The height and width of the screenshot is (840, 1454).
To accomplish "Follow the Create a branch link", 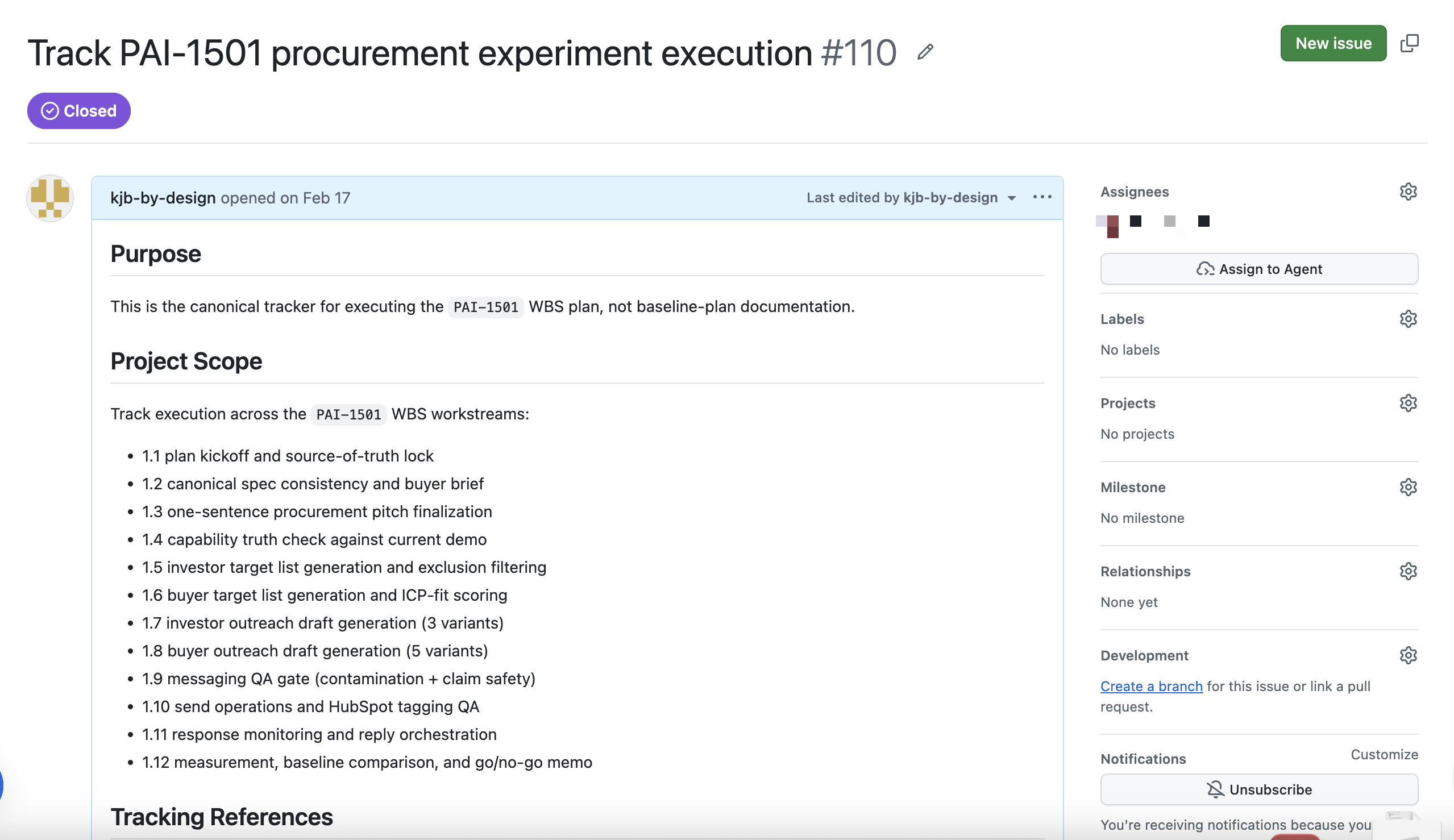I will [x=1151, y=687].
